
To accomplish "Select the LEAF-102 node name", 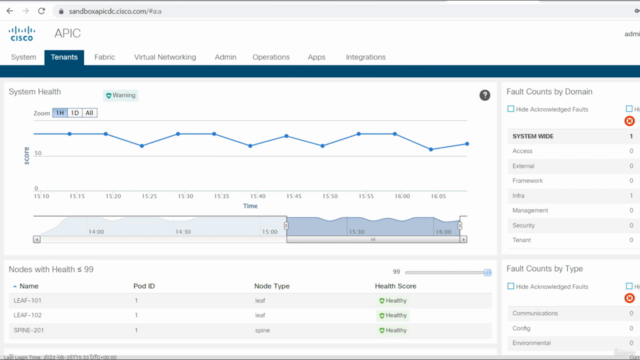I will tap(27, 316).
